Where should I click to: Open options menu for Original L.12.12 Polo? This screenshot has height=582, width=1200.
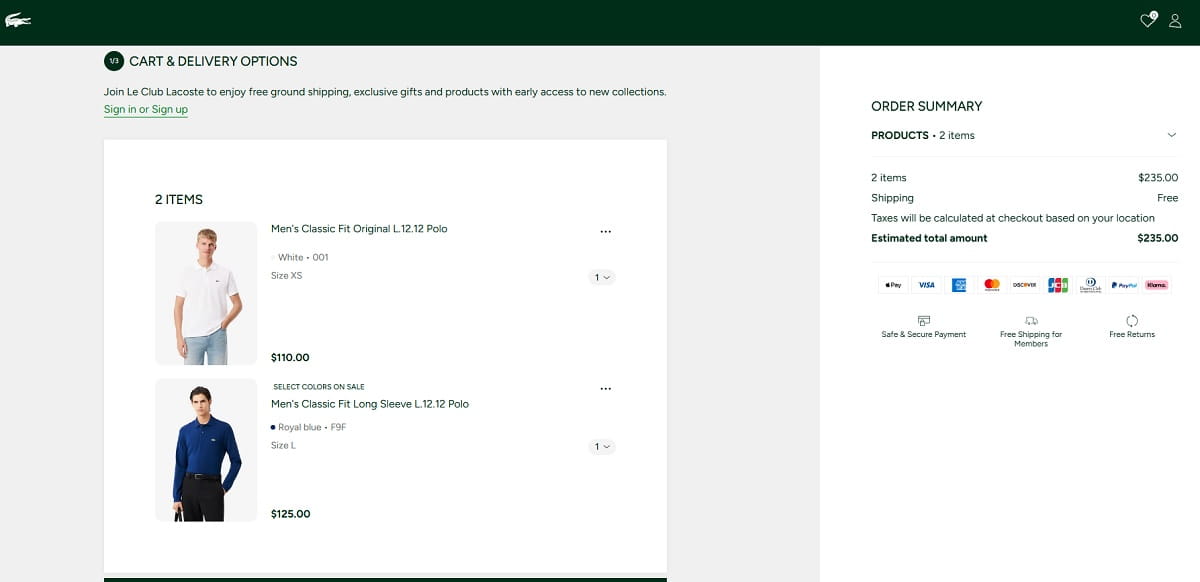coord(605,231)
